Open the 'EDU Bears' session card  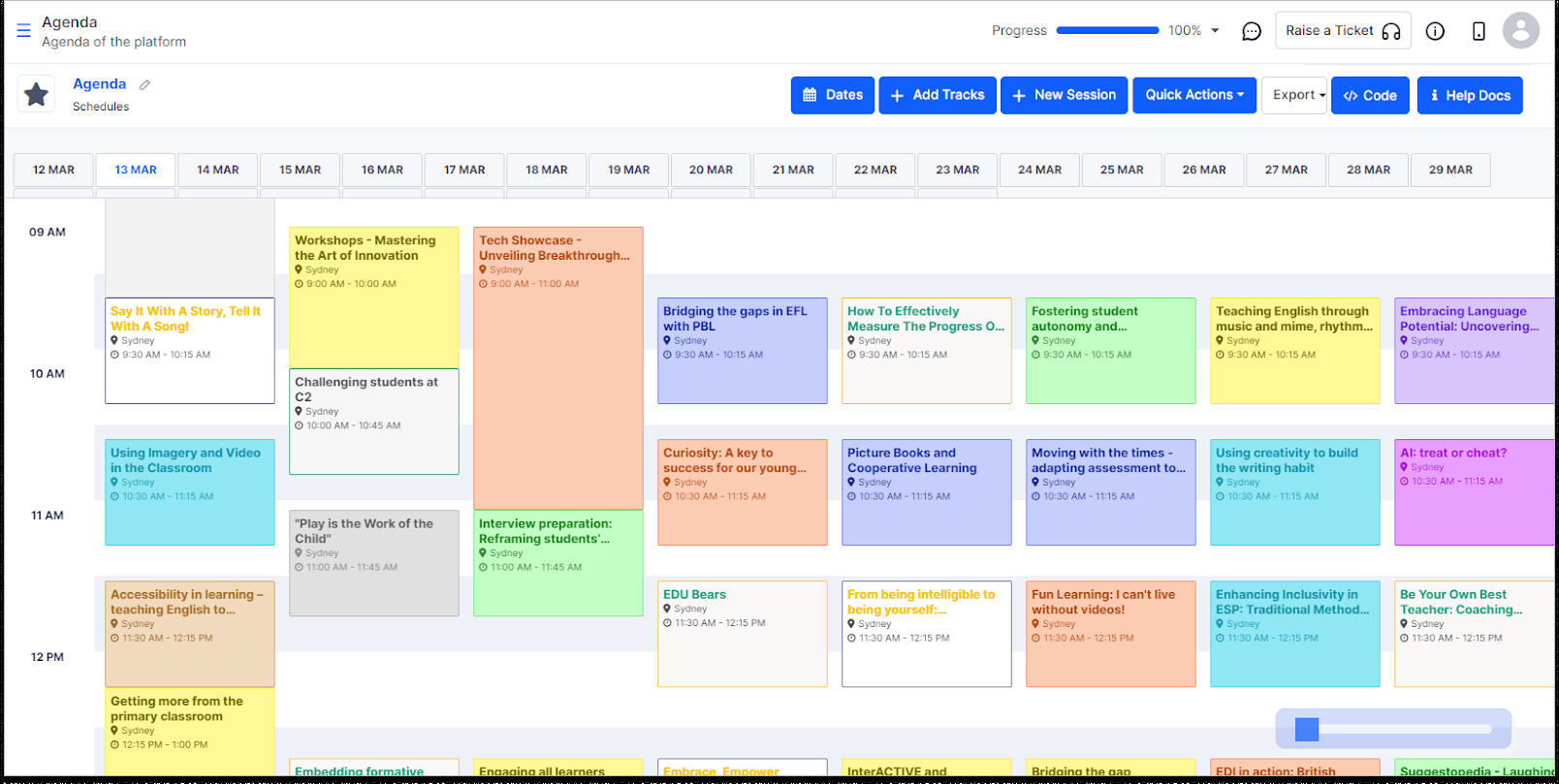[x=743, y=634]
